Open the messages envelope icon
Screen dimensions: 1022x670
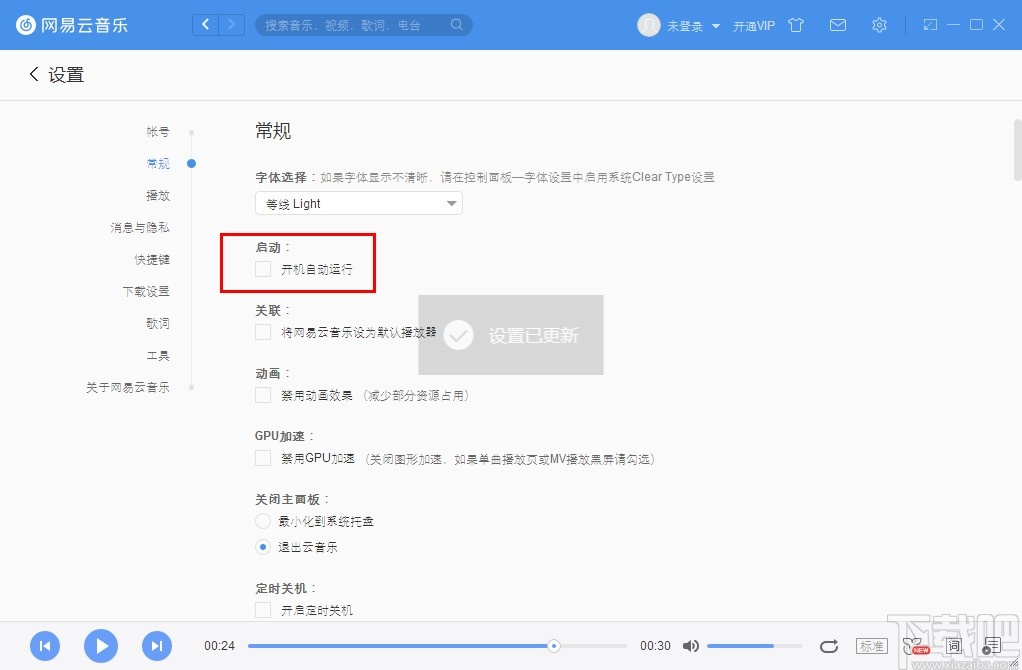838,25
